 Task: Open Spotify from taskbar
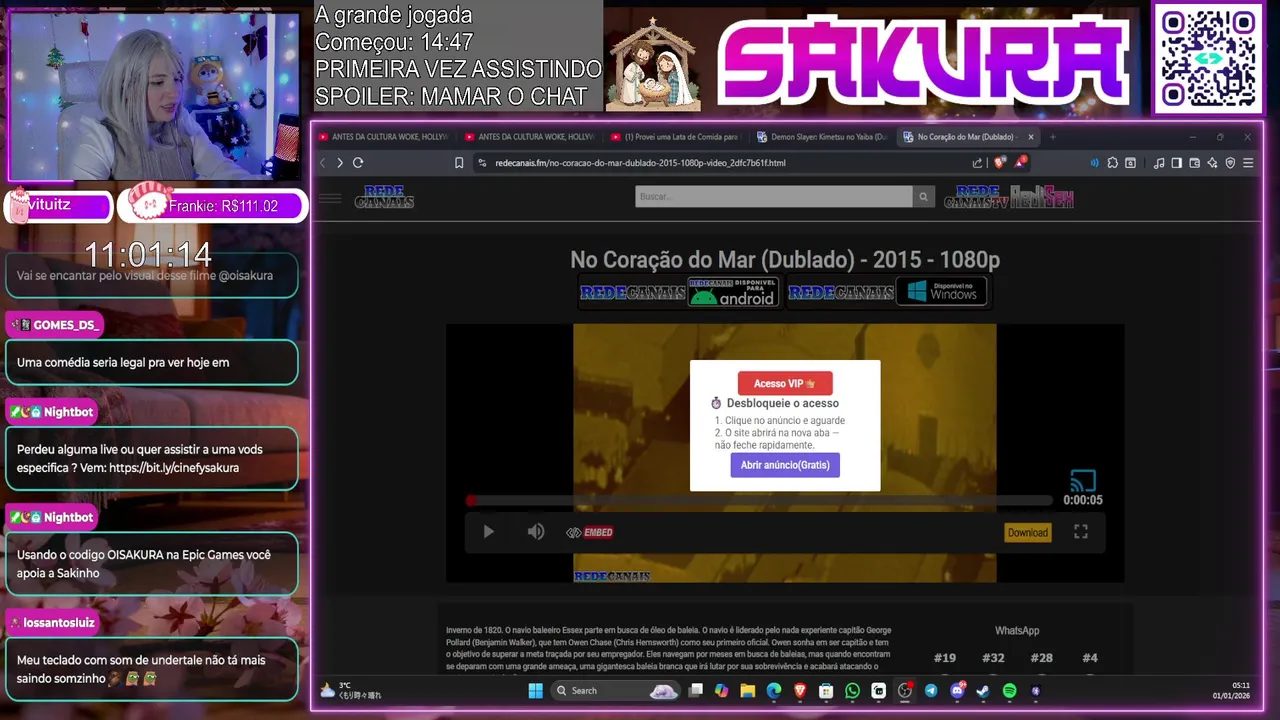[1009, 691]
